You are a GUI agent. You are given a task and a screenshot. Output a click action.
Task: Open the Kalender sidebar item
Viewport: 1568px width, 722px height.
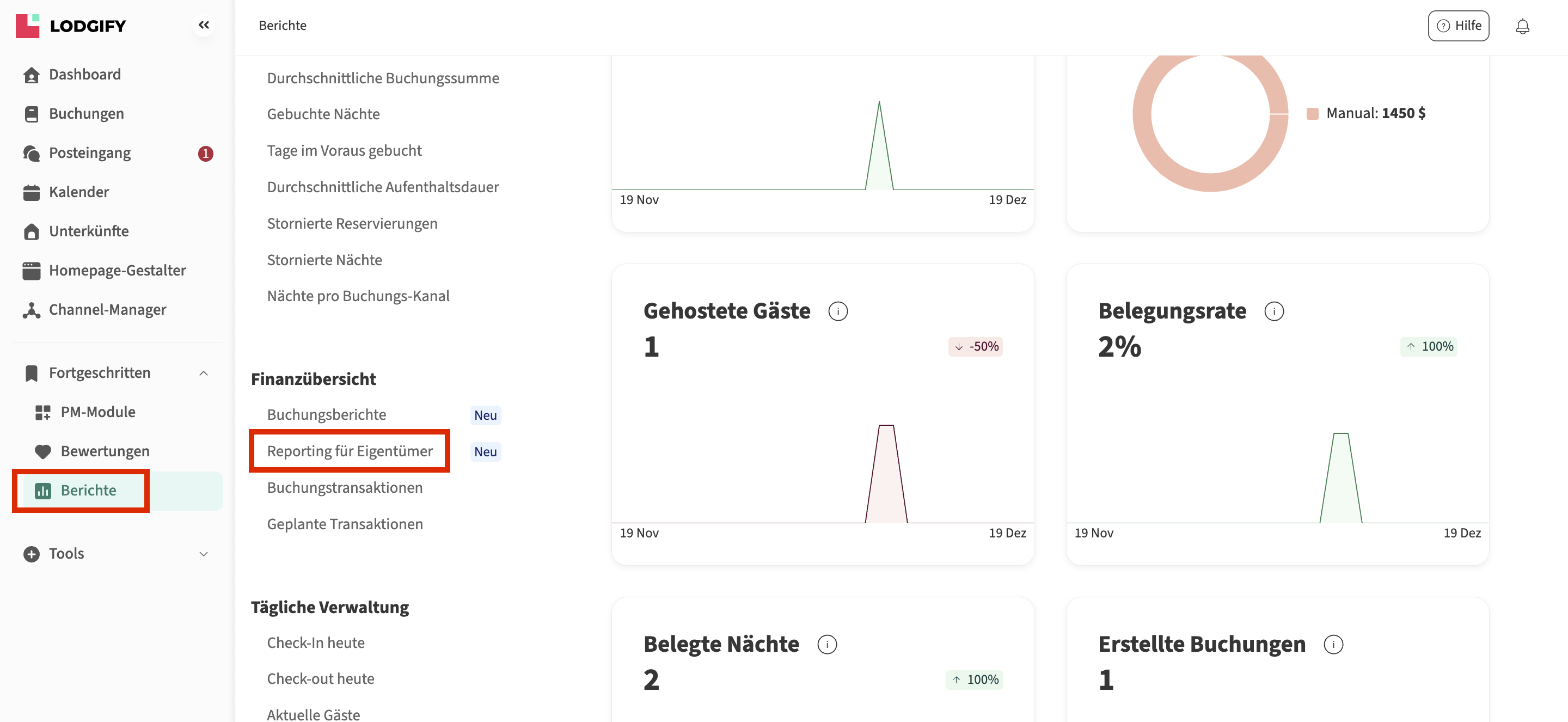point(78,192)
